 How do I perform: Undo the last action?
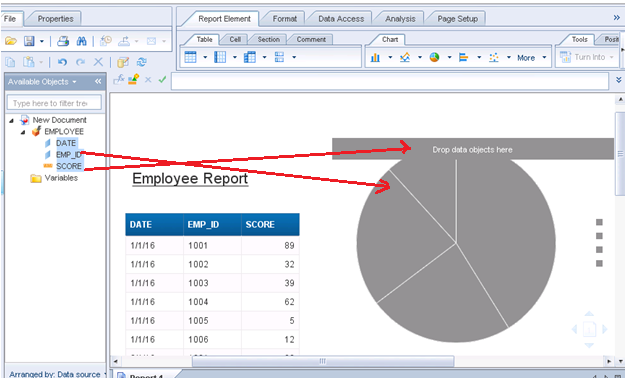click(x=62, y=62)
